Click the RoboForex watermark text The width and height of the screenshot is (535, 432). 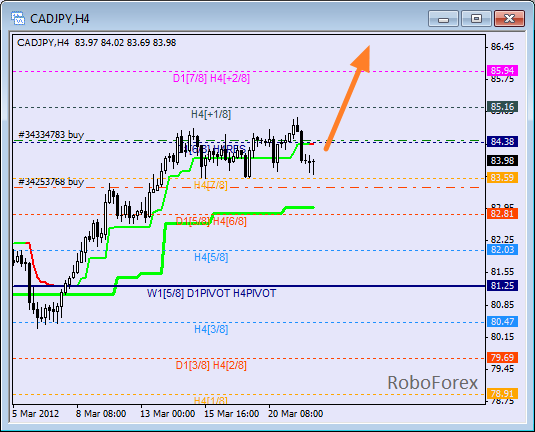point(433,383)
